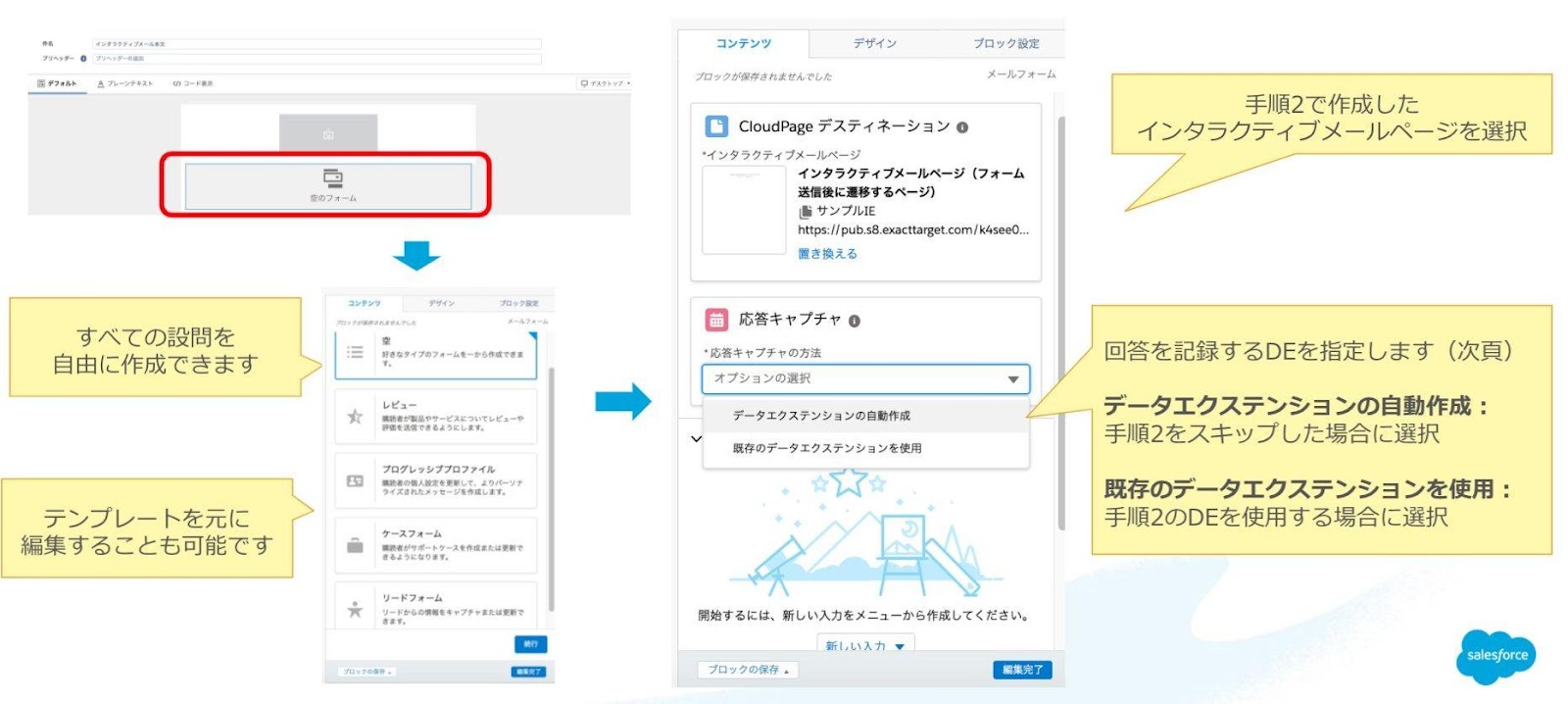1568x704 pixels.
Task: Open the 新しい入力 dropdown button
Action: [x=865, y=645]
